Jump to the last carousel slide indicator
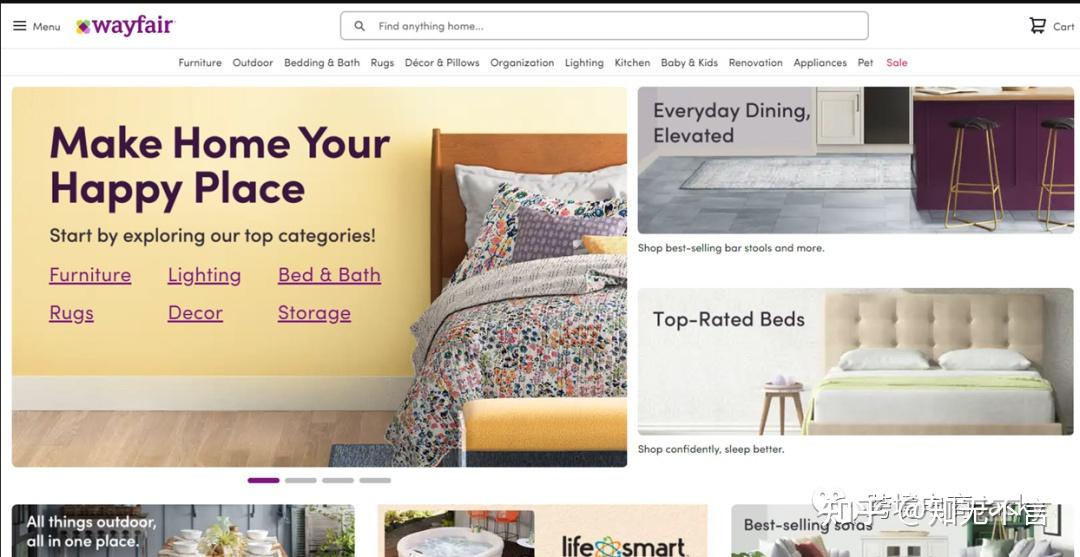 375,481
